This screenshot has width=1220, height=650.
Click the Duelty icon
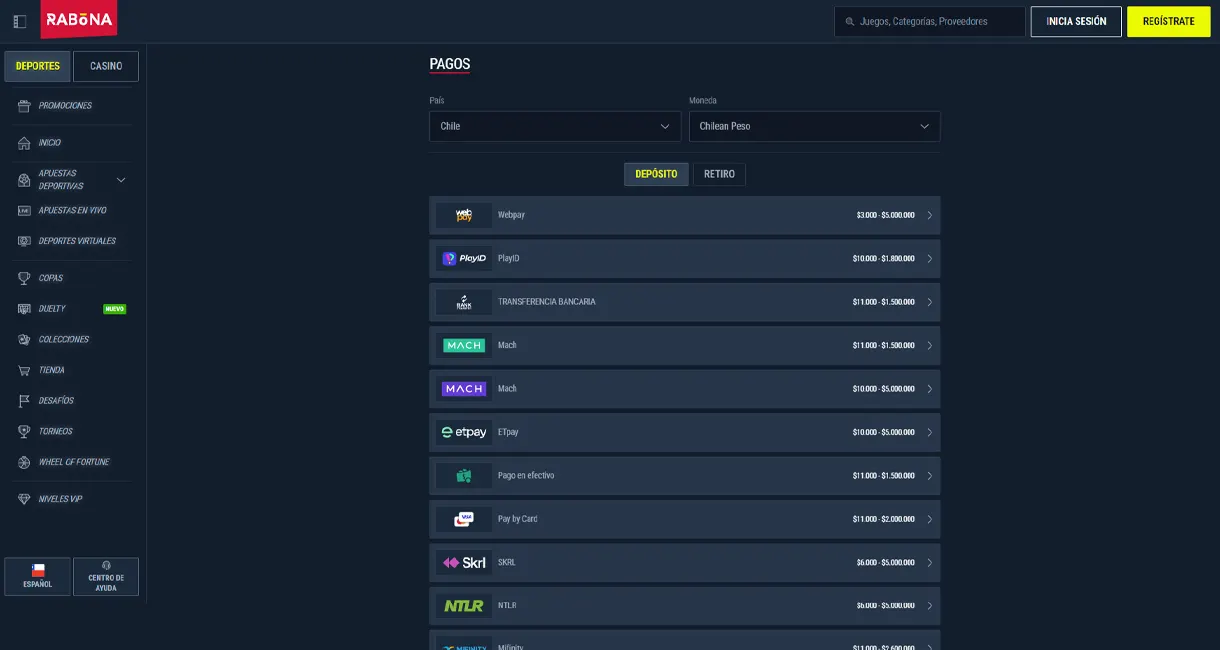coord(24,309)
